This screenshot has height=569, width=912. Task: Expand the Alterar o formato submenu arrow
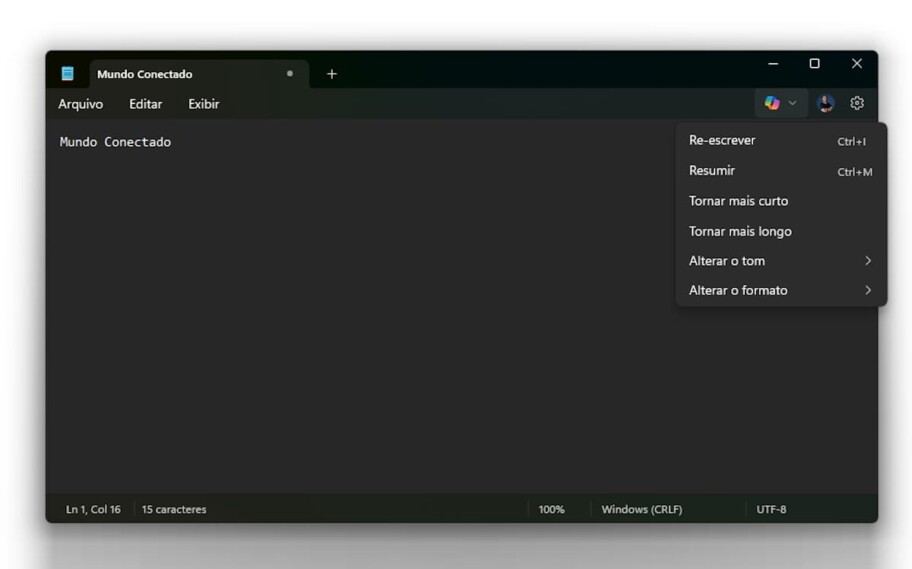click(x=868, y=290)
